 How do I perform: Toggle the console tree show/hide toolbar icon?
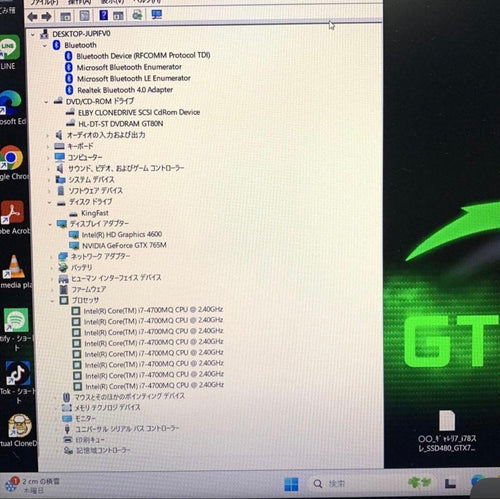click(66, 16)
